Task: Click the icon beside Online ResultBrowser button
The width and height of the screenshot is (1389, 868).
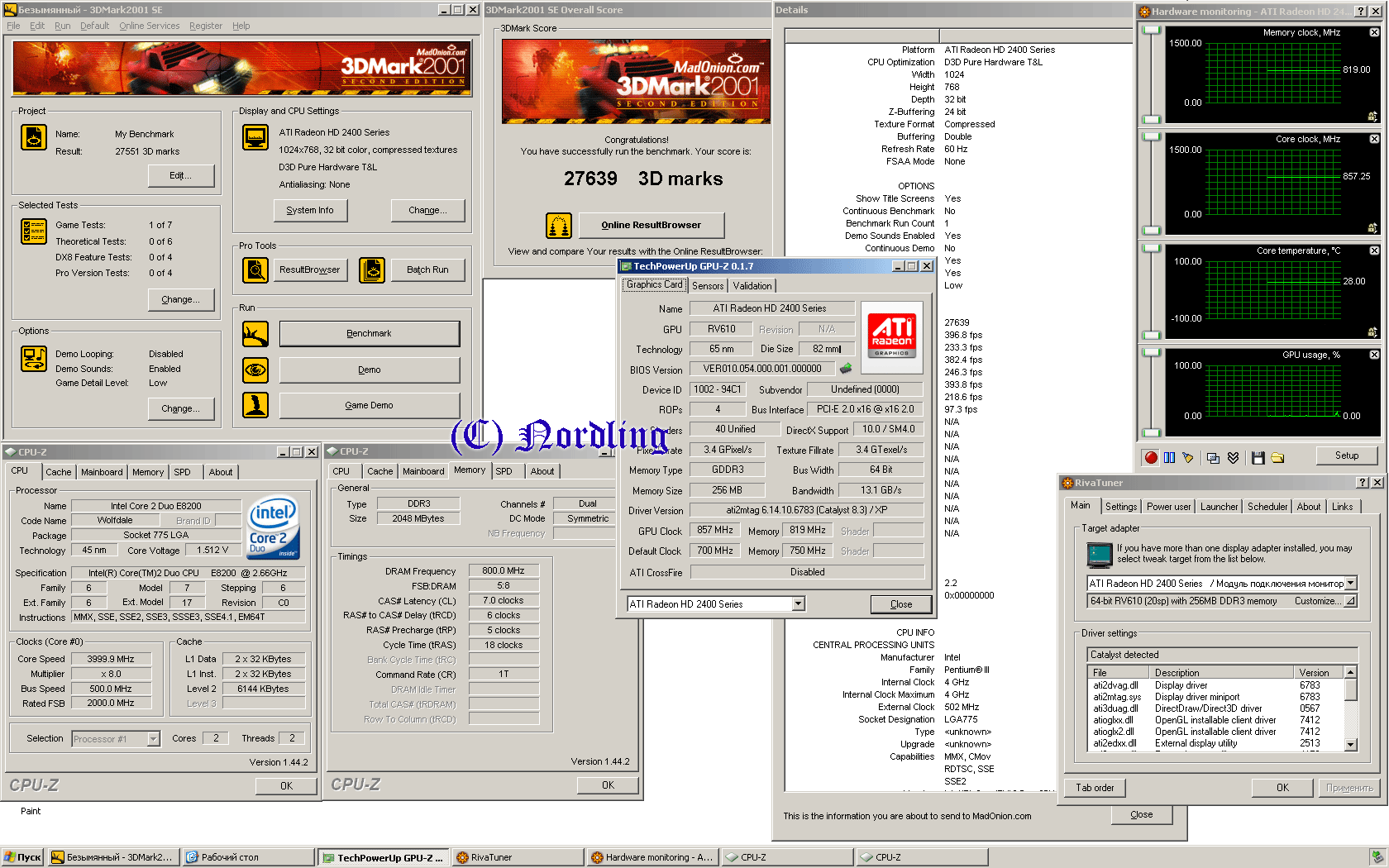Action: (x=559, y=225)
